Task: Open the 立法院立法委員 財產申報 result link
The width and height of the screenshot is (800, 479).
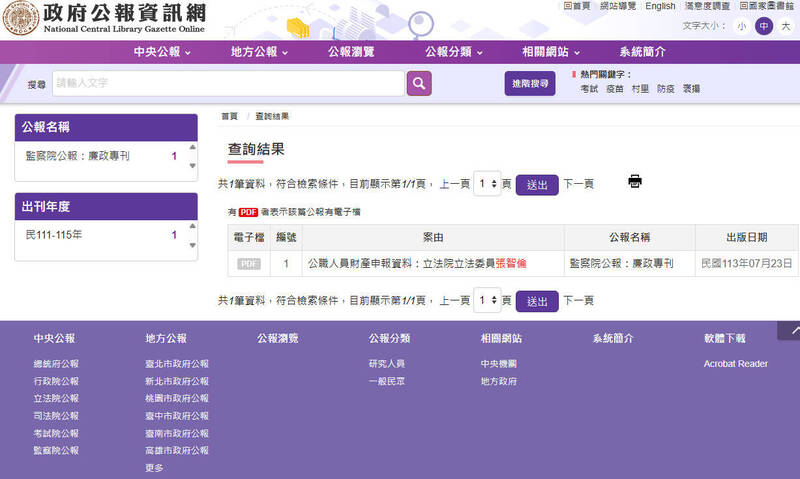Action: 432,264
